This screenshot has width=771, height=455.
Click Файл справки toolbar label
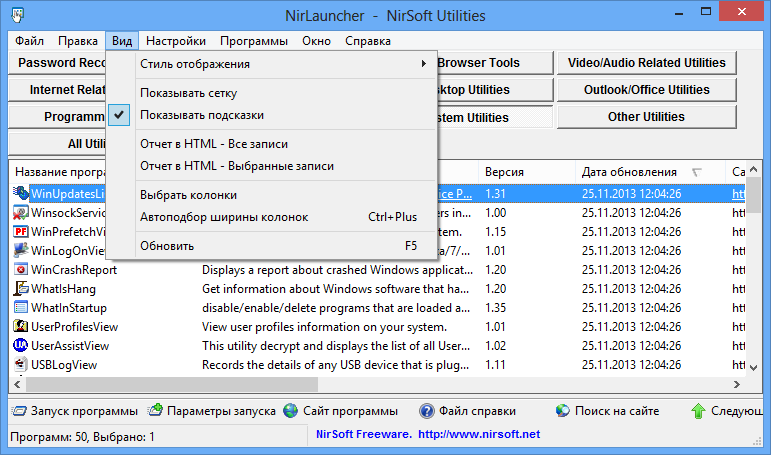coord(477,411)
